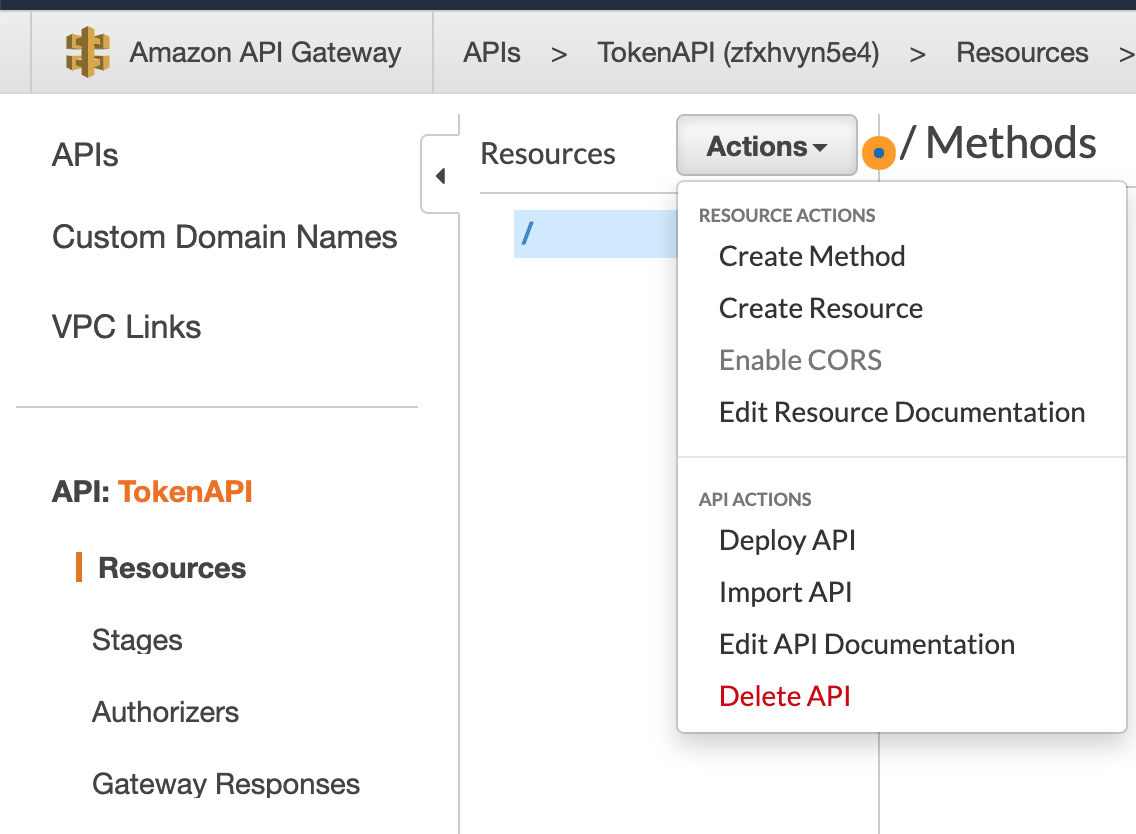Collapse the resources panel with the arrow icon
This screenshot has height=834, width=1136.
[441, 174]
